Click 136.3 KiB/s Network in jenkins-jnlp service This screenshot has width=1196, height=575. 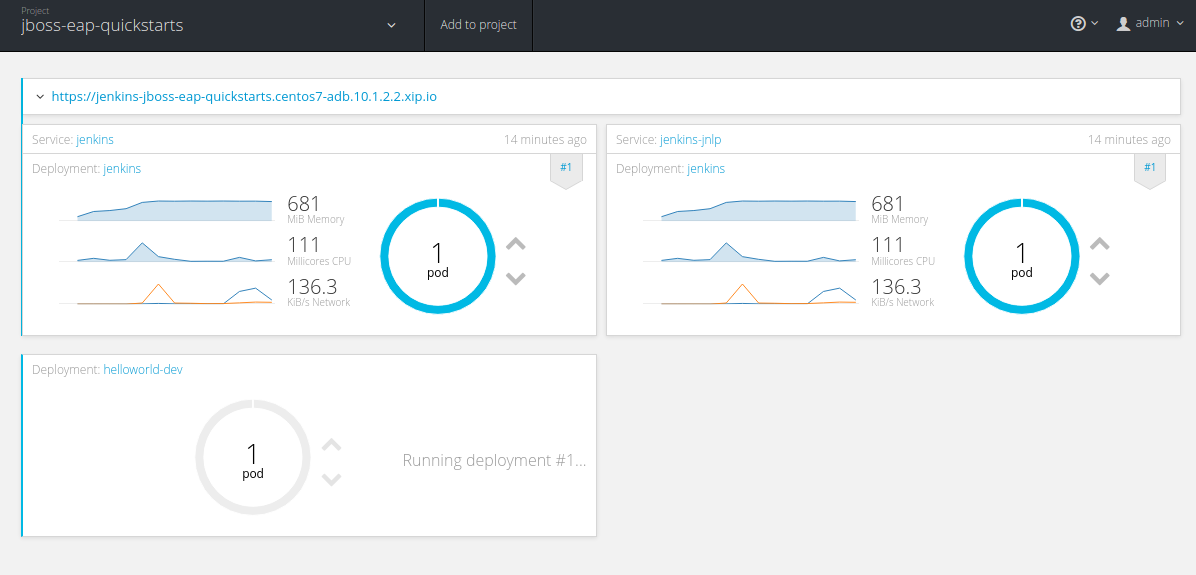[x=903, y=293]
